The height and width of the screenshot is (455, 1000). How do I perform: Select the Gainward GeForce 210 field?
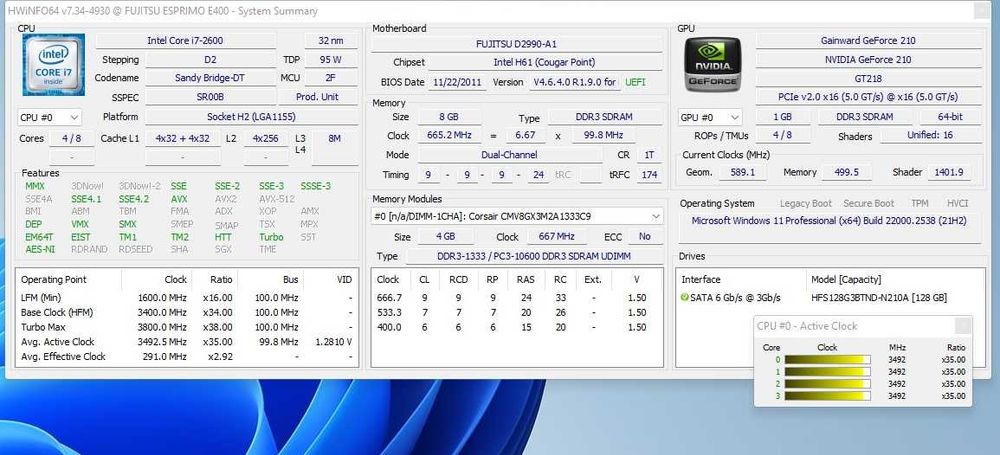point(868,40)
